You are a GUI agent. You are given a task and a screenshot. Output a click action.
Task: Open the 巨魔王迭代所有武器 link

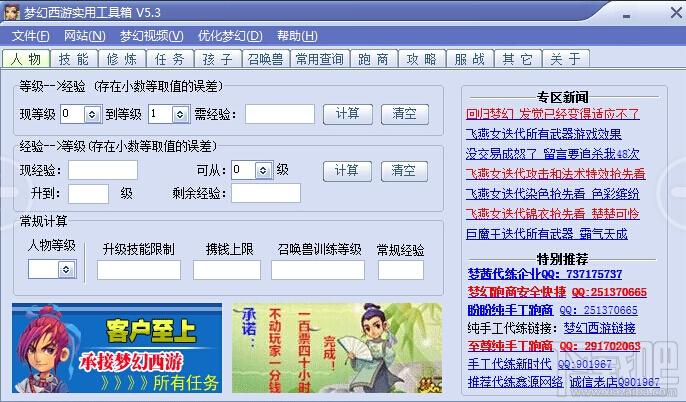point(546,234)
